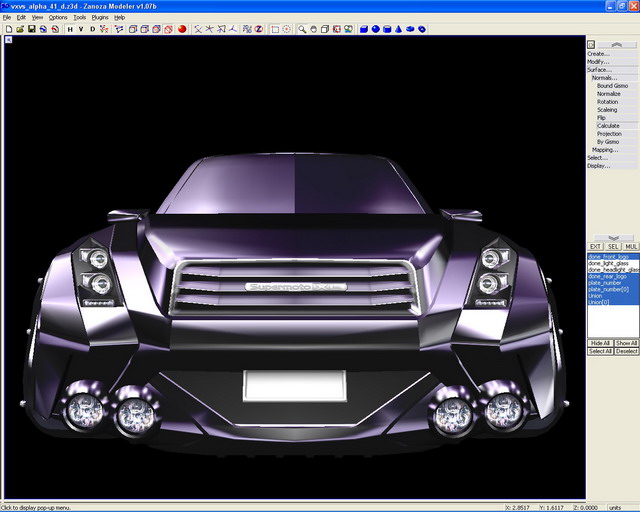The image size is (640, 512).
Task: Open the Edit menu
Action: (x=21, y=18)
